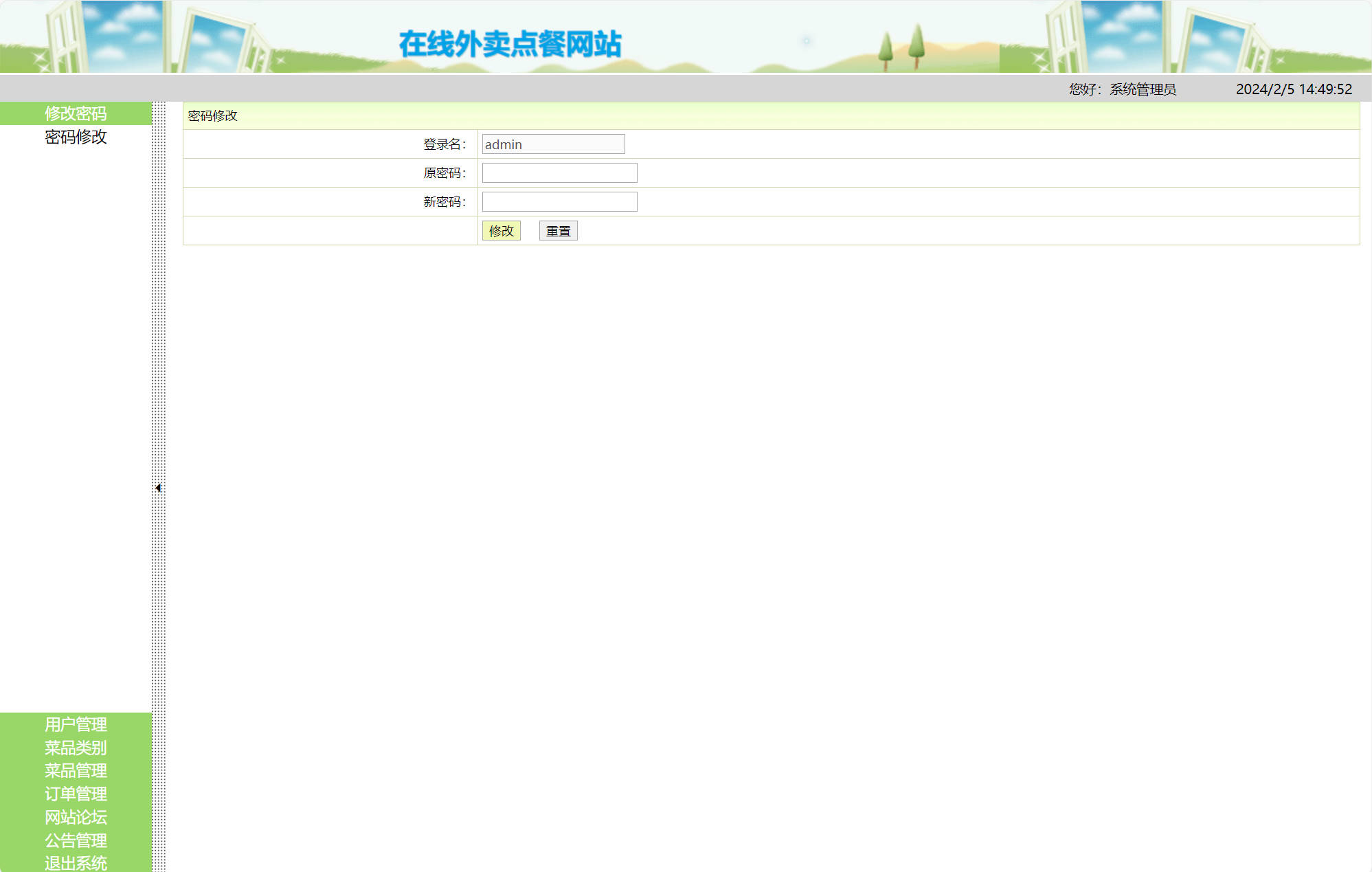Collapse the sidebar using the arrow handle
This screenshot has height=872, width=1372.
click(x=159, y=487)
